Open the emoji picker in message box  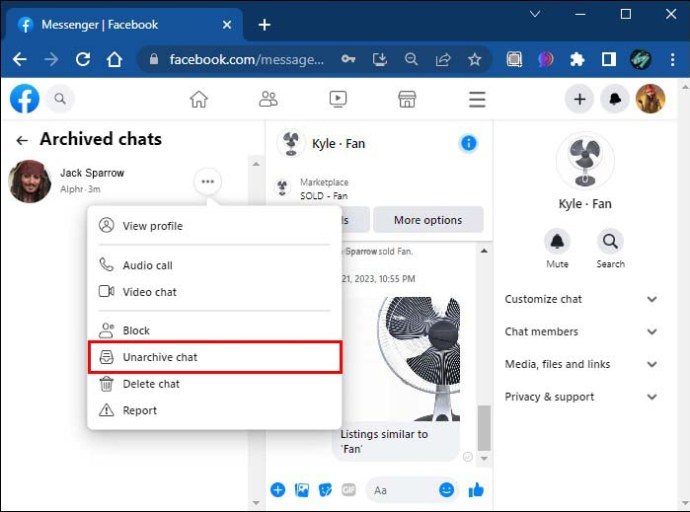(x=446, y=490)
